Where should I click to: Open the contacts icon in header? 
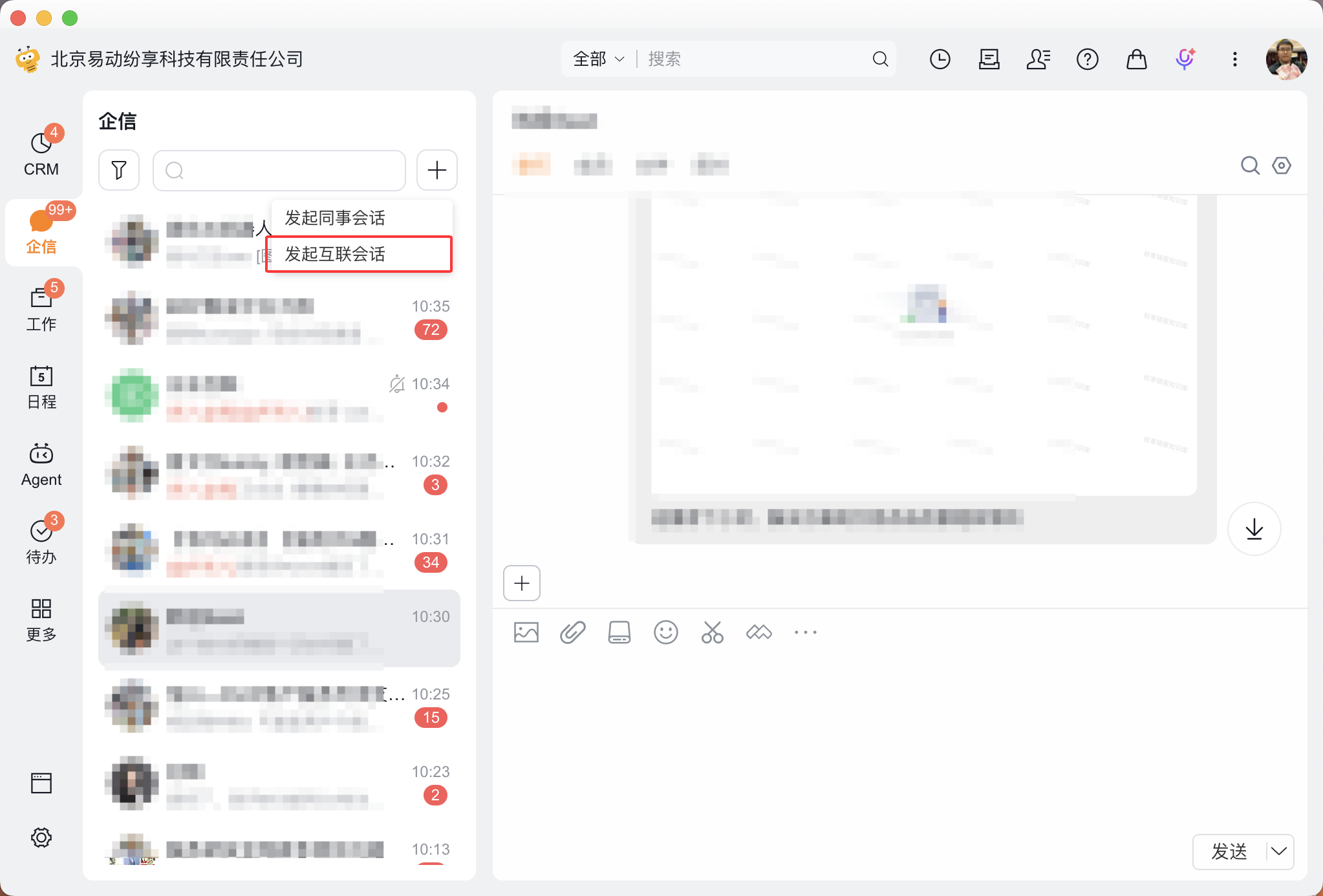point(1038,59)
